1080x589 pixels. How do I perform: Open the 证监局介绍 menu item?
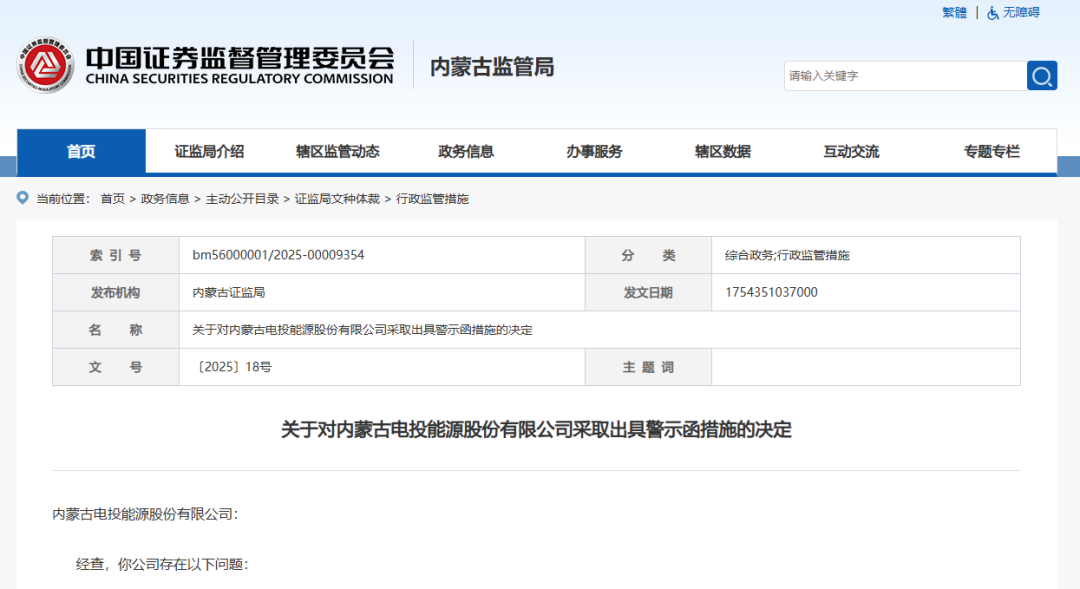click(209, 152)
